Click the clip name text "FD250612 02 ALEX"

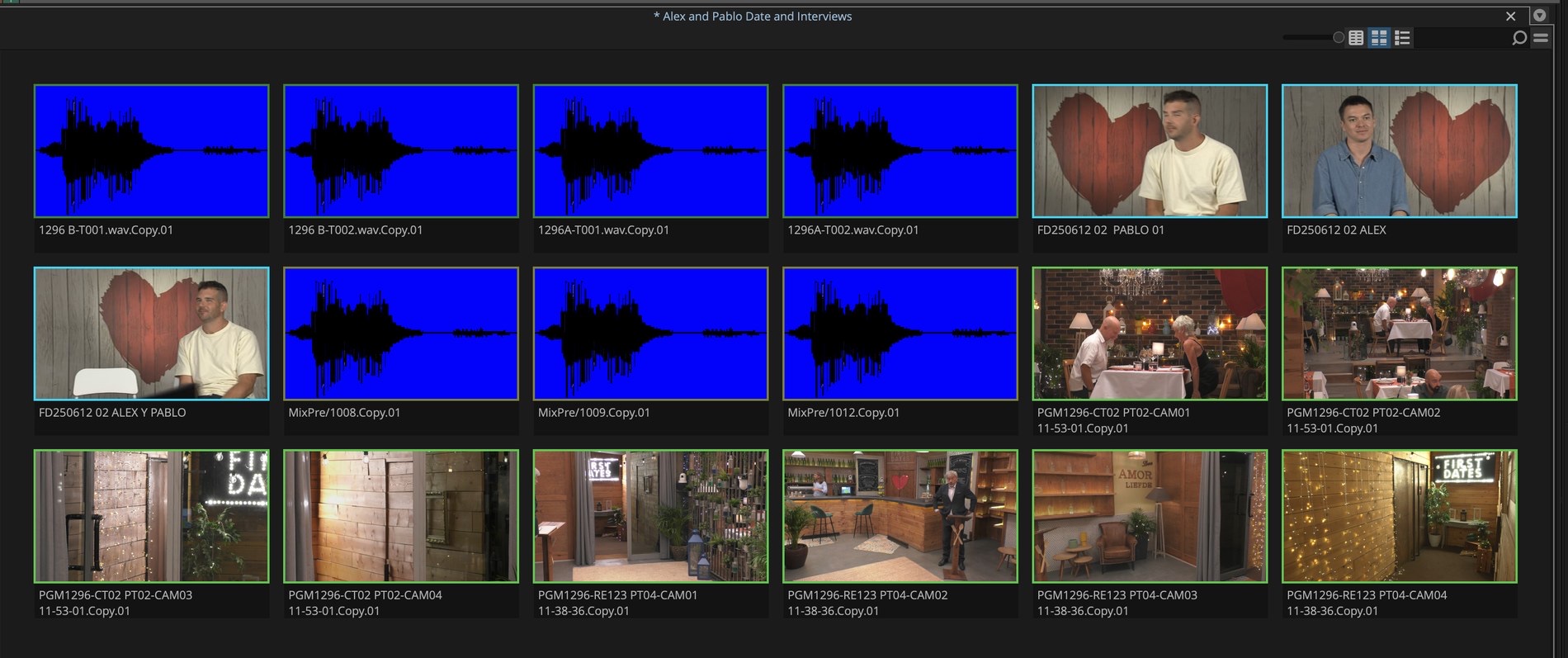pyautogui.click(x=1336, y=230)
